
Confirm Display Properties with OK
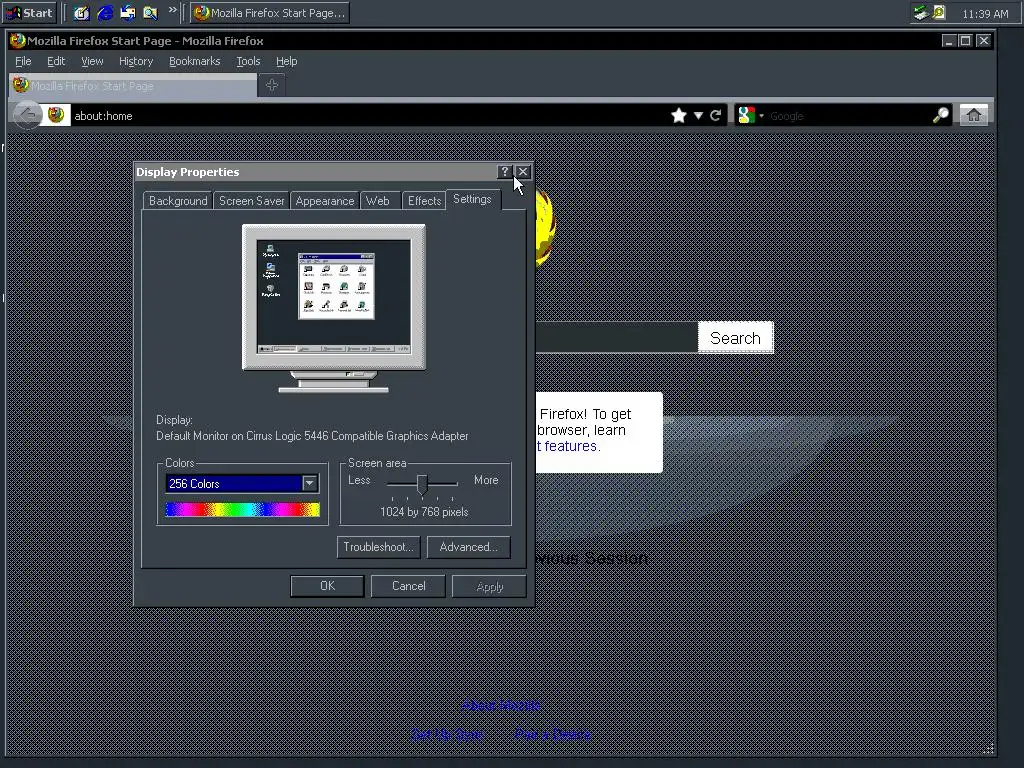(x=327, y=586)
